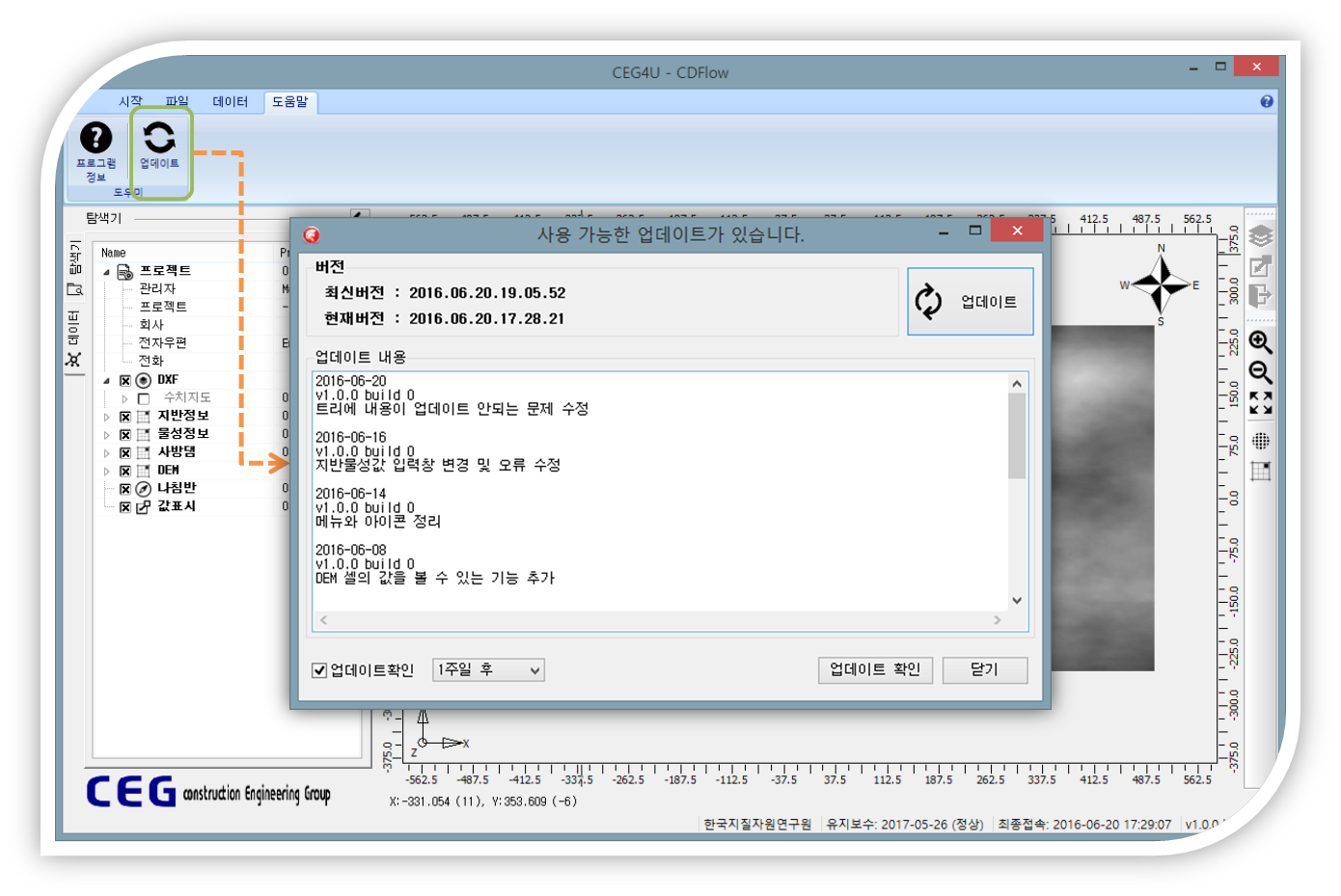Open the 프로그램 정보 help icon
The image size is (1341, 896).
point(96,138)
